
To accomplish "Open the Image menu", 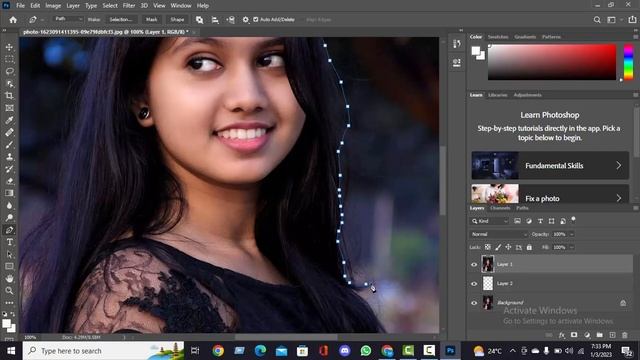I will pyautogui.click(x=53, y=6).
